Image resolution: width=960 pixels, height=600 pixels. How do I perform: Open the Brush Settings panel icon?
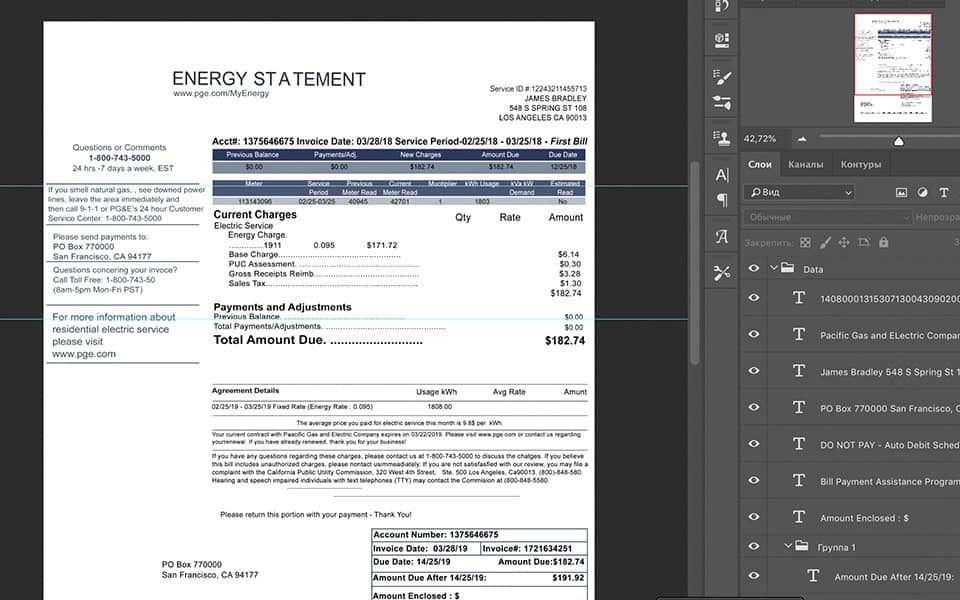coord(722,77)
